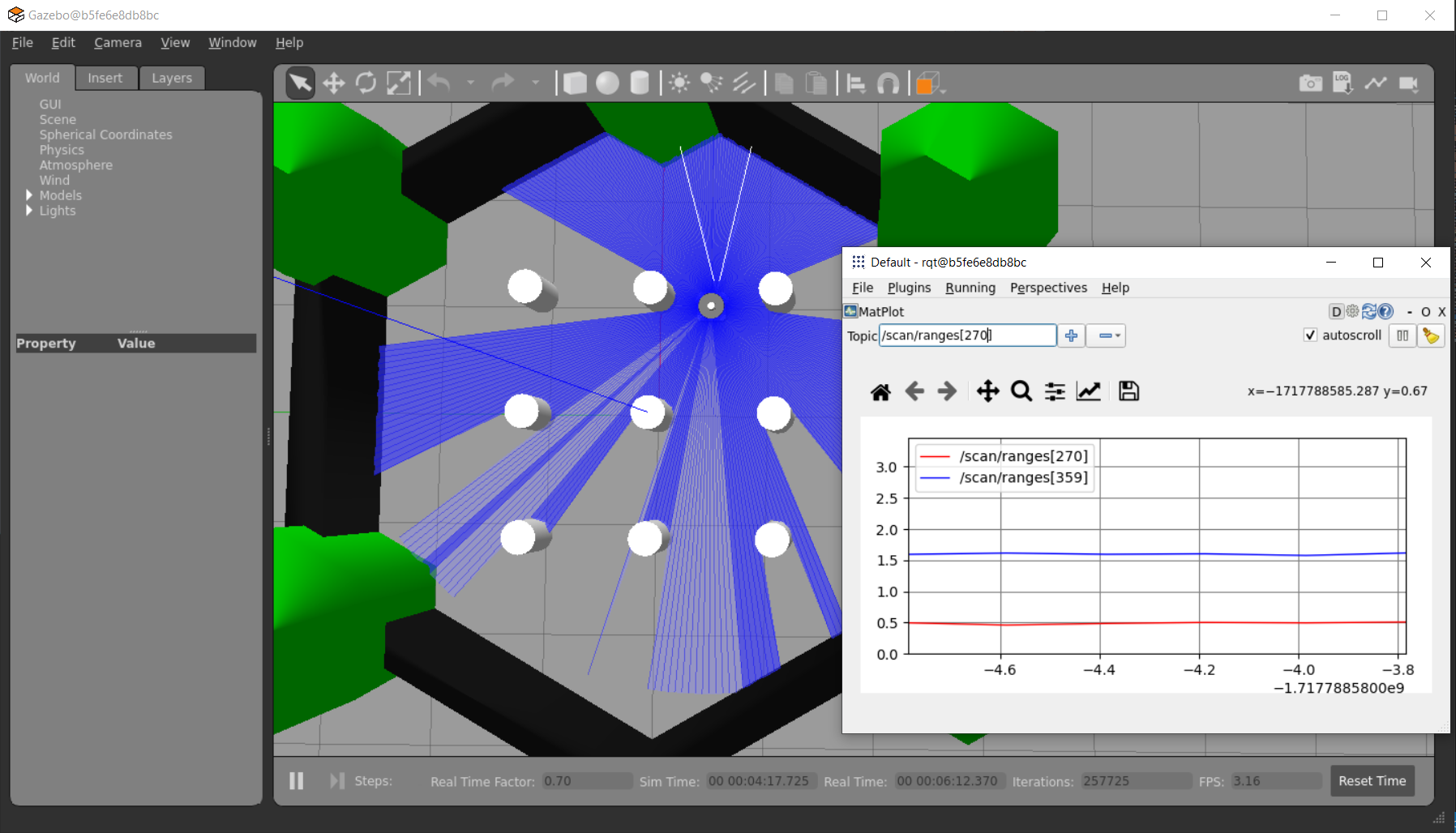This screenshot has width=1456, height=833.
Task: Open the Gazebo Camera menu
Action: coord(118,43)
